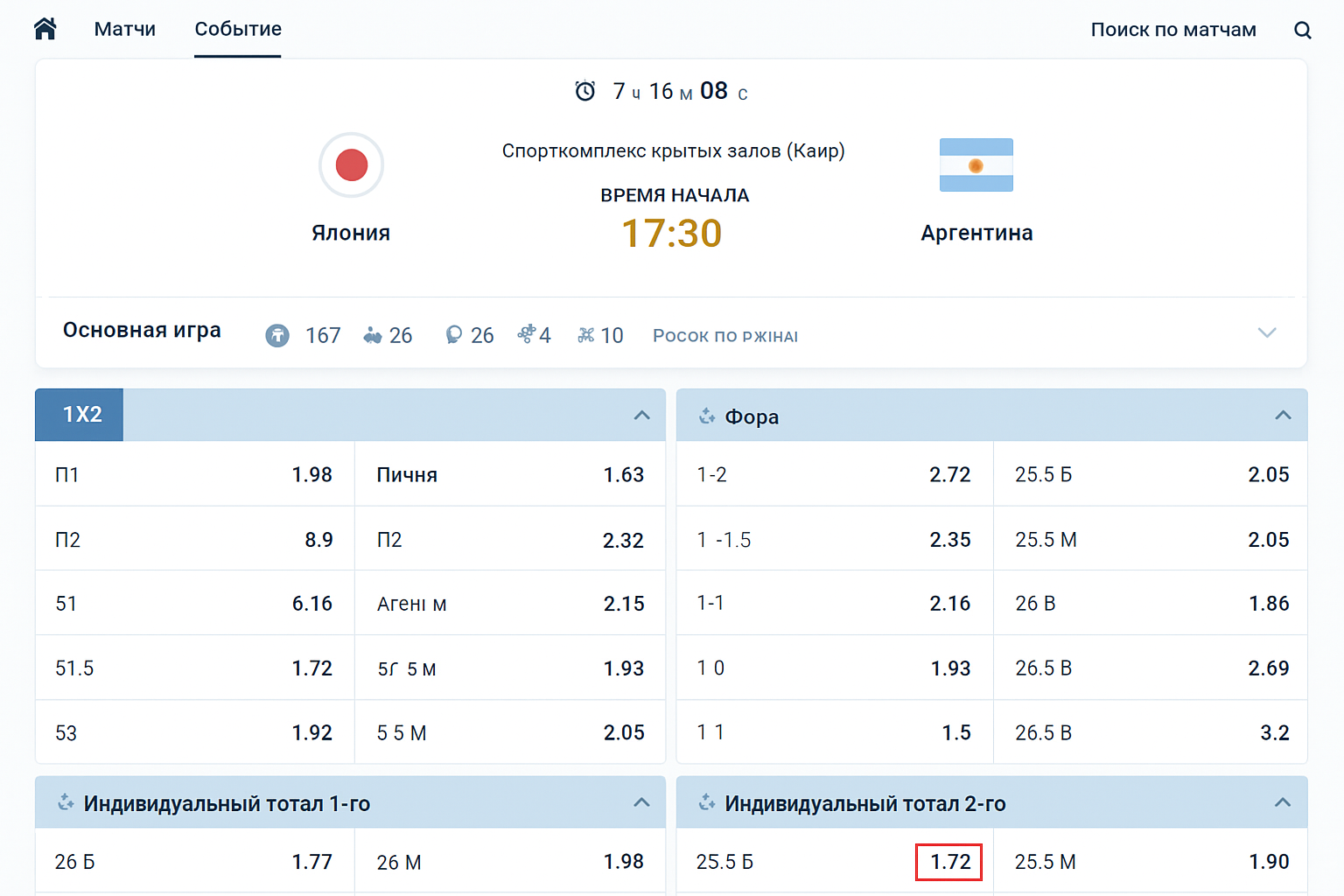
Task: Click the round icon next to 167
Action: point(277,335)
